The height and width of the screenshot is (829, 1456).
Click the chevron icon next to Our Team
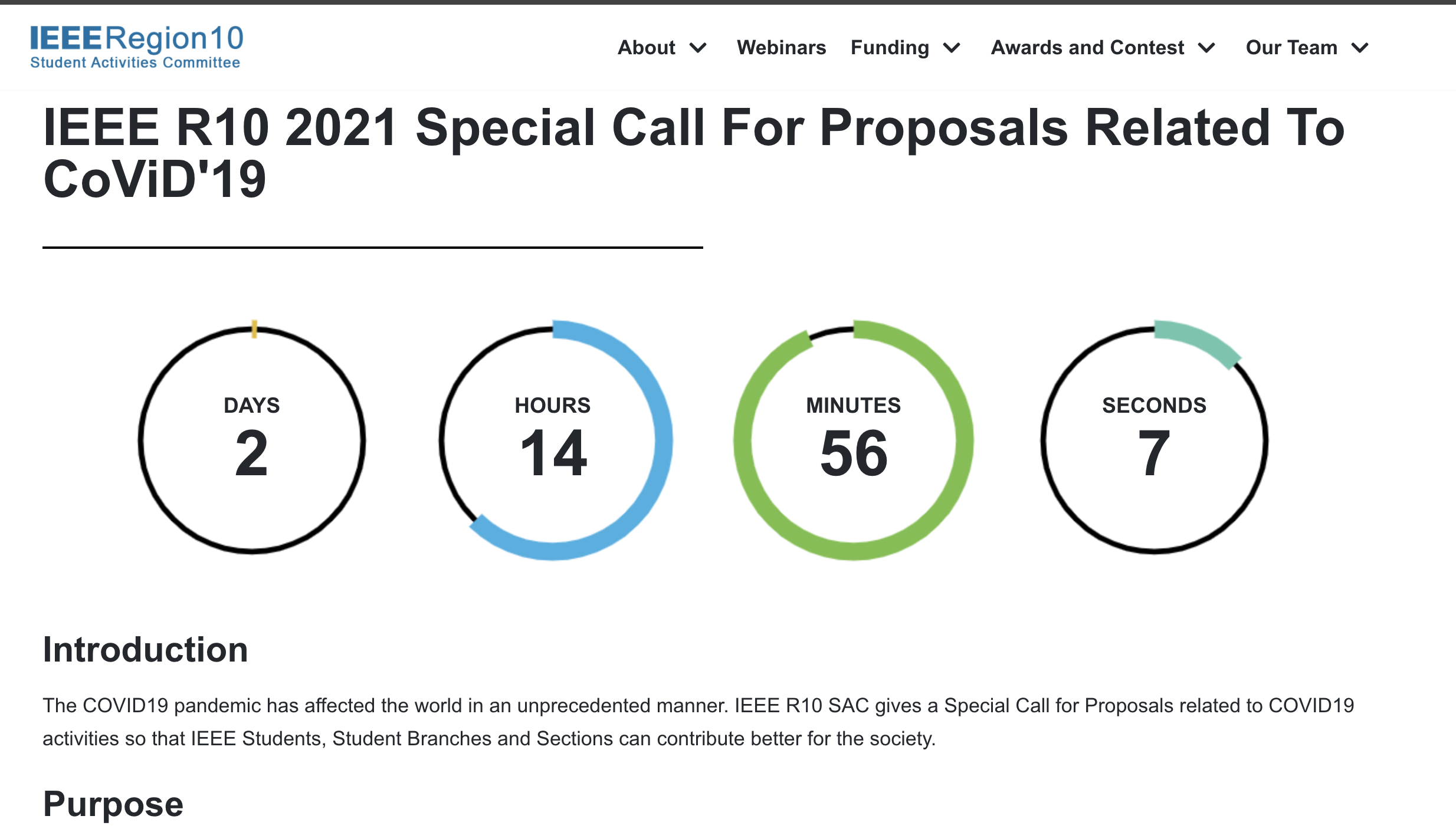(x=1360, y=48)
